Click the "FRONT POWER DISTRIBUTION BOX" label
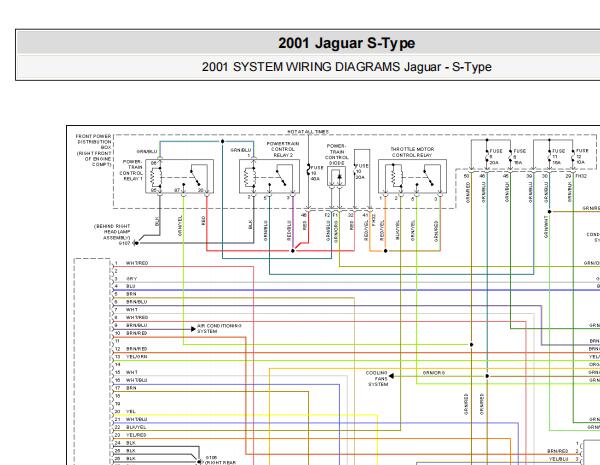 click(x=94, y=142)
